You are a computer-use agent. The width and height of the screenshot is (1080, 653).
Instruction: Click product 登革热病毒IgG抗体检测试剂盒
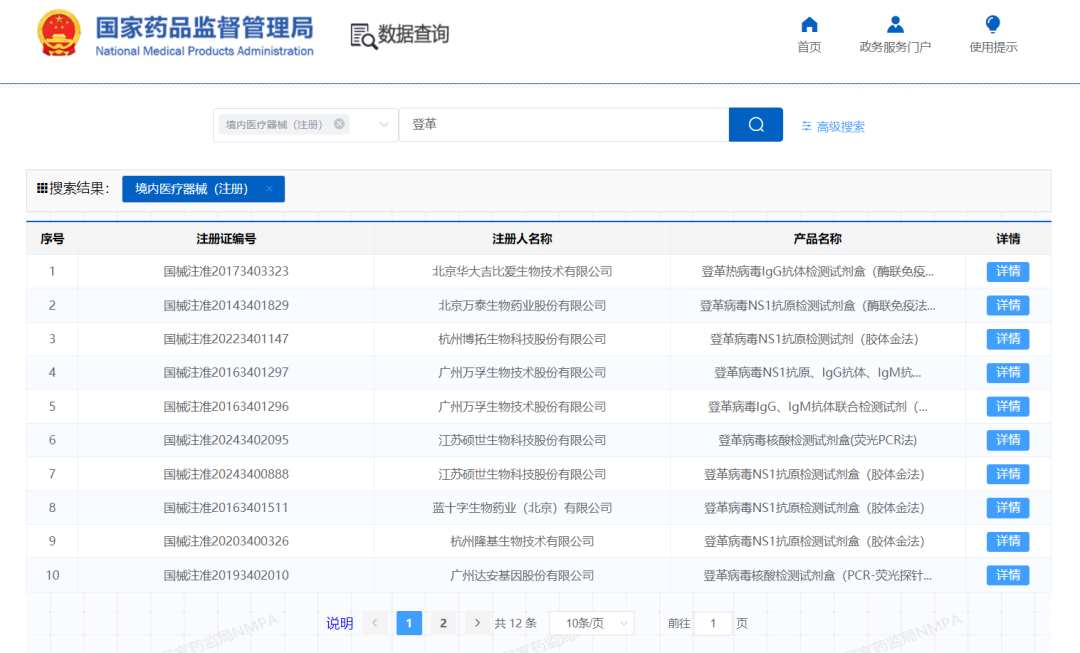point(818,271)
